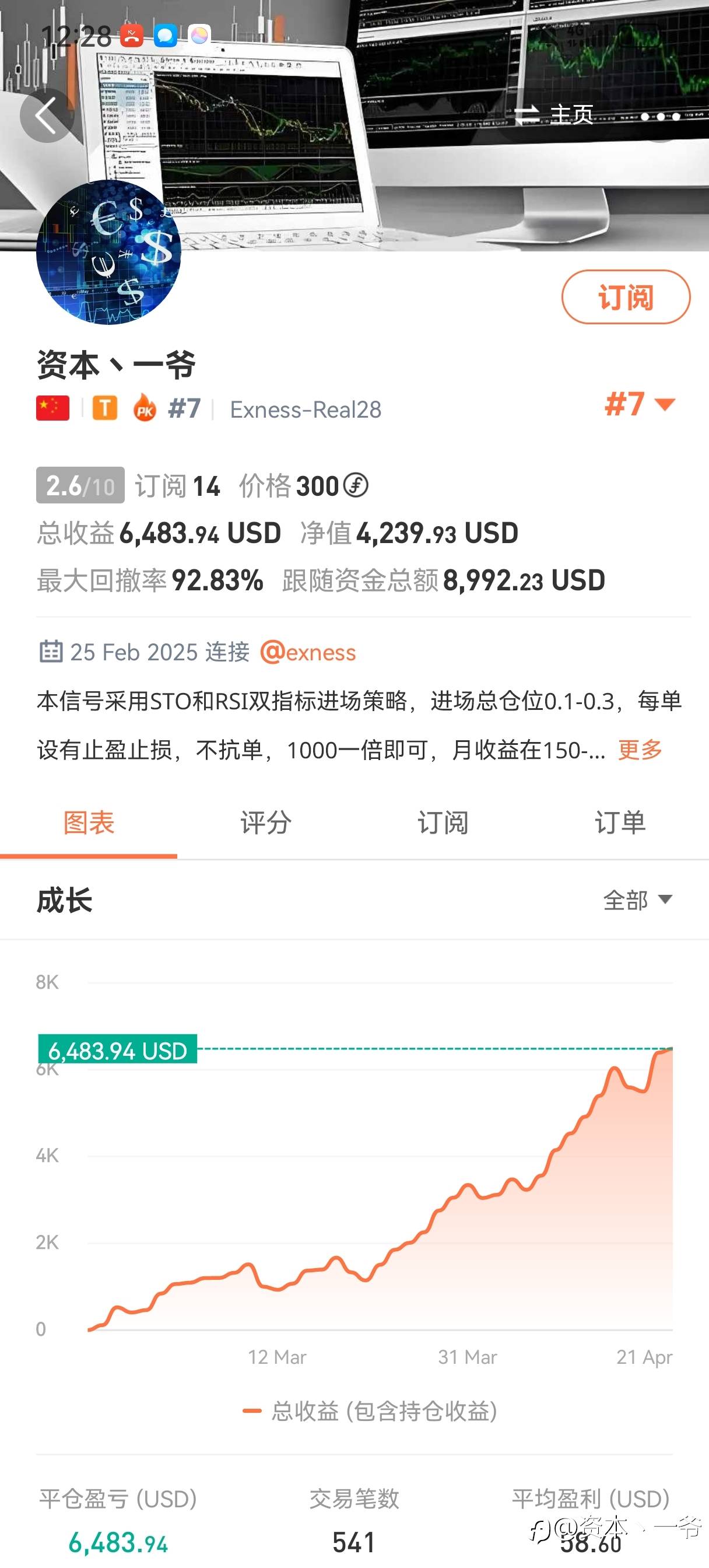Tap the round profile avatar picture

tap(109, 252)
